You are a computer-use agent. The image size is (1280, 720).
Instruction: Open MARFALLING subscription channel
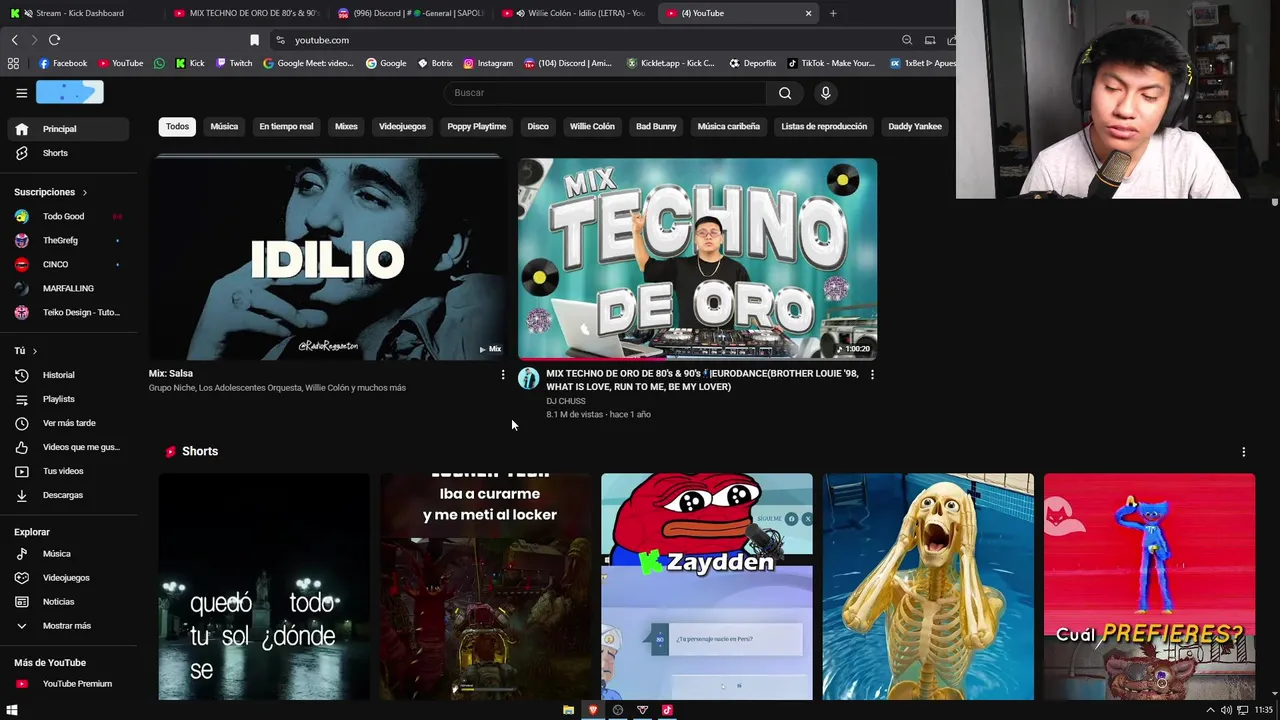pos(68,288)
